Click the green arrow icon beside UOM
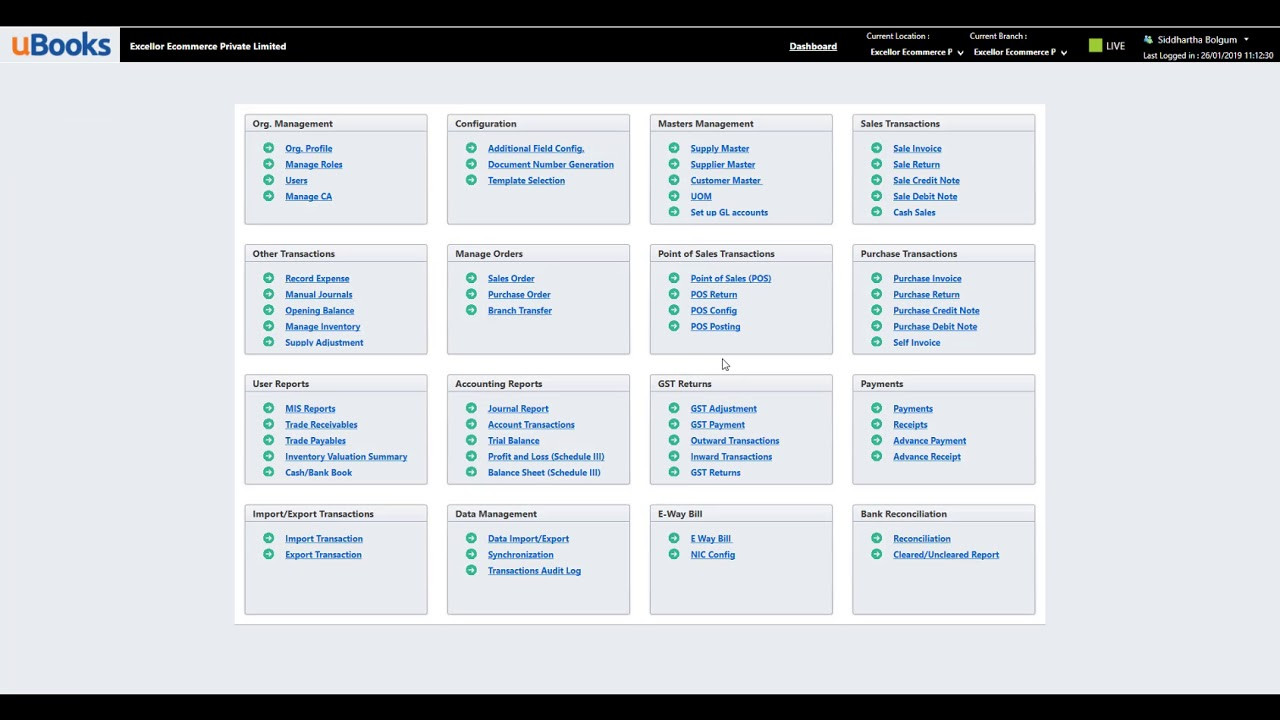 click(x=674, y=196)
